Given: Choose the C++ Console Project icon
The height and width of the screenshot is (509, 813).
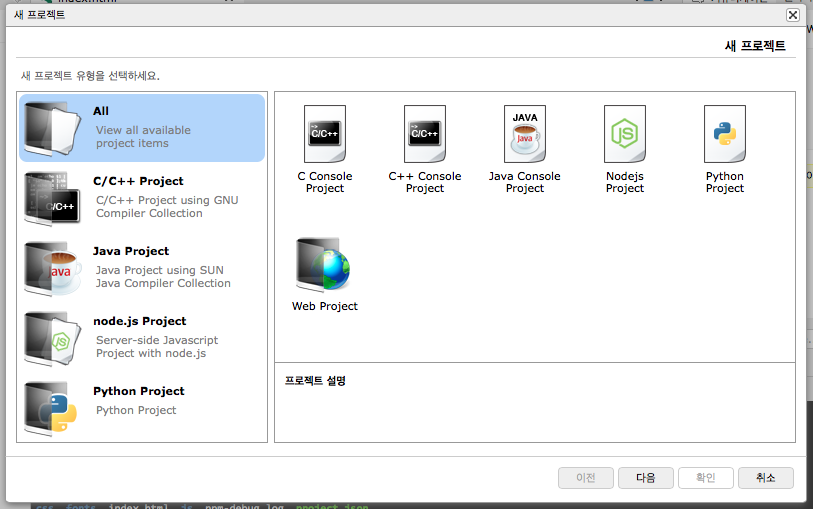Looking at the screenshot, I should (x=425, y=134).
